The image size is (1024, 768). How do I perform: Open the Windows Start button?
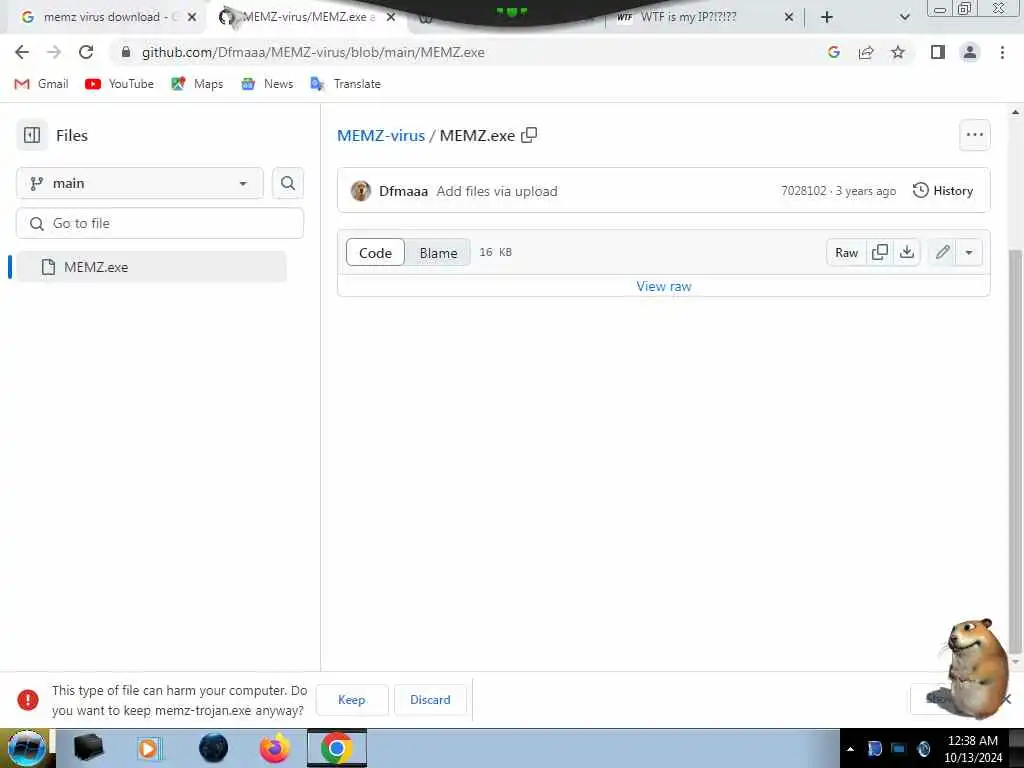26,748
